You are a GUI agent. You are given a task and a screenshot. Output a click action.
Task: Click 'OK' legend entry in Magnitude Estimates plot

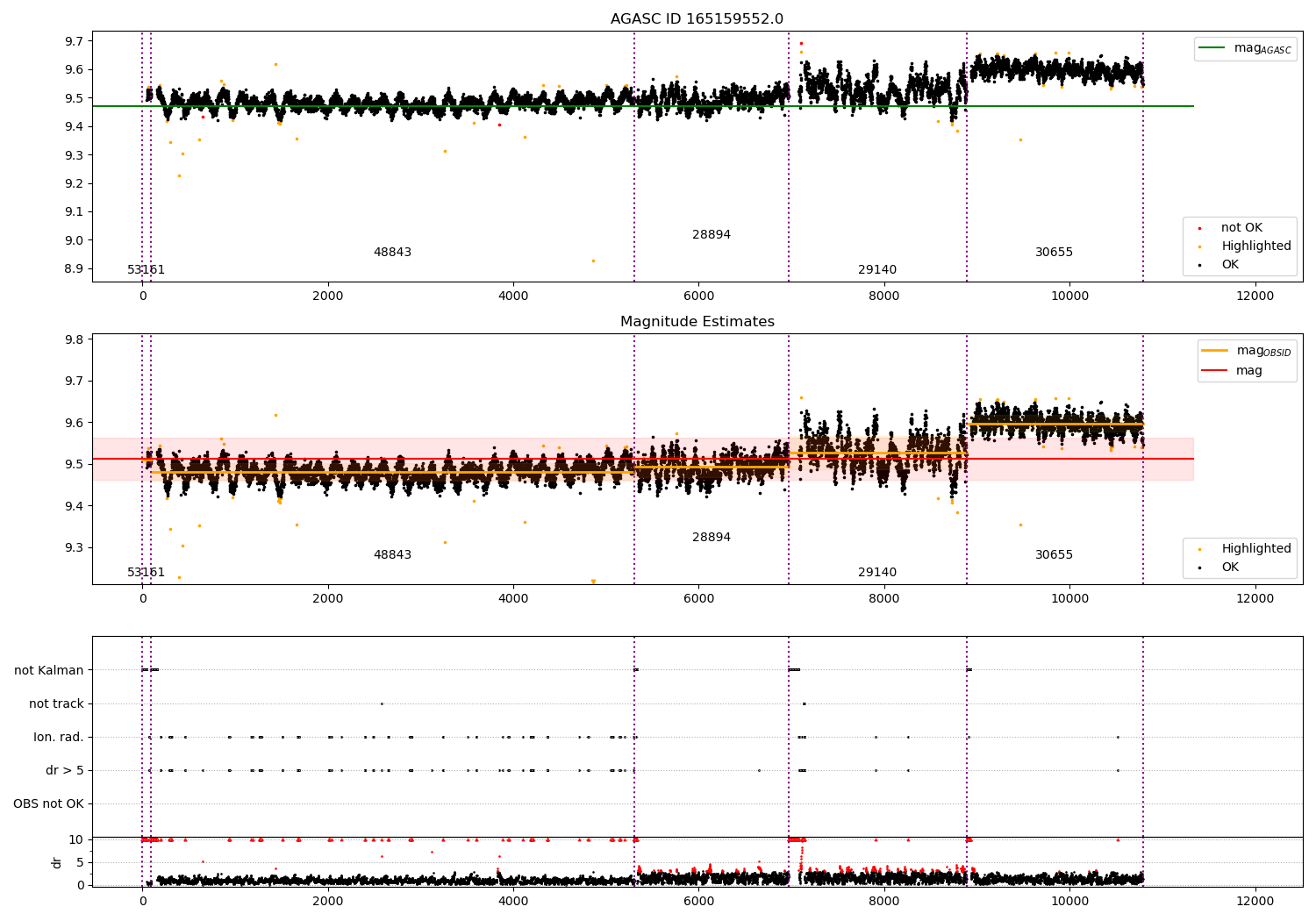click(x=1230, y=568)
